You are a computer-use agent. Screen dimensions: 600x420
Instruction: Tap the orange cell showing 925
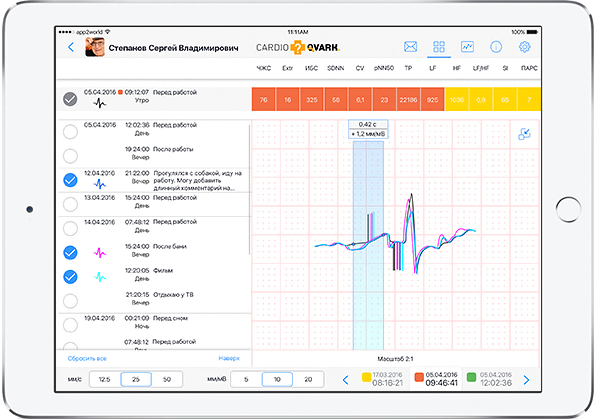pos(432,99)
